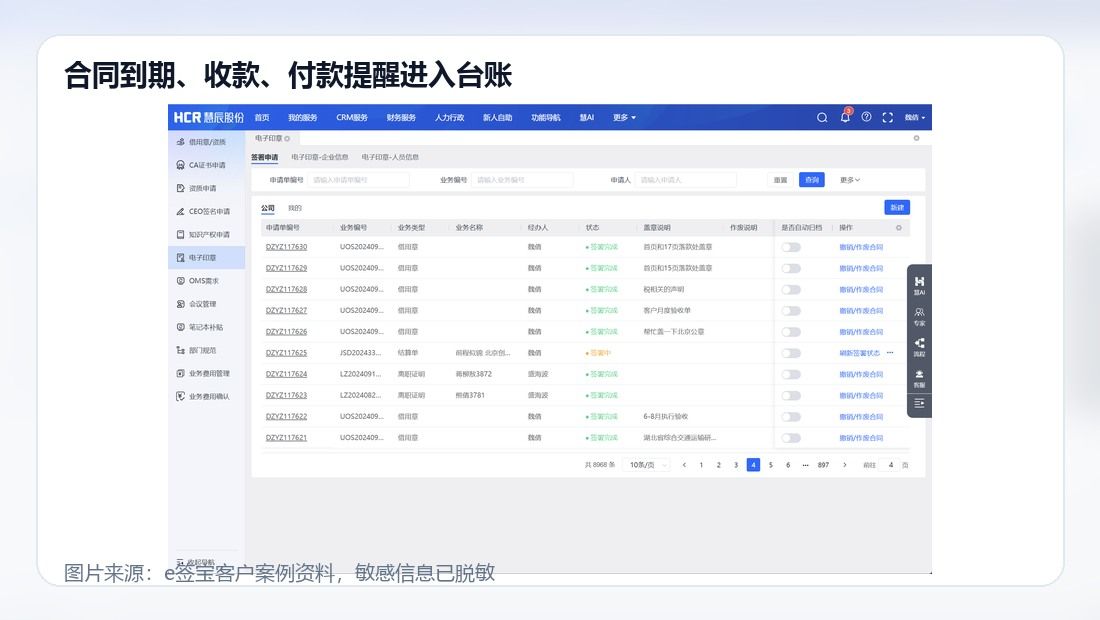Toggle auto-archive for row DZYZ117623

(791, 396)
